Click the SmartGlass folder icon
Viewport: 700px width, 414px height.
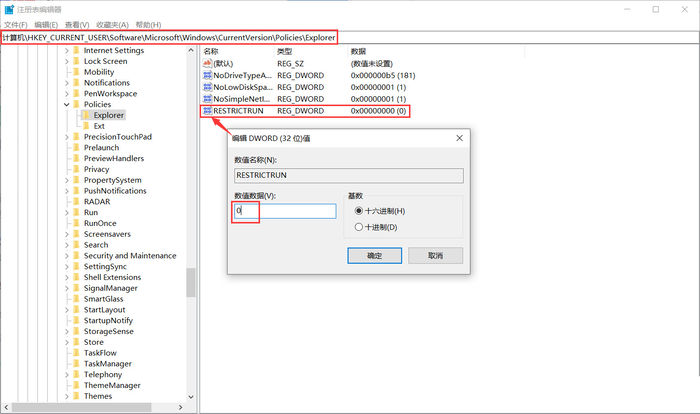[x=76, y=299]
